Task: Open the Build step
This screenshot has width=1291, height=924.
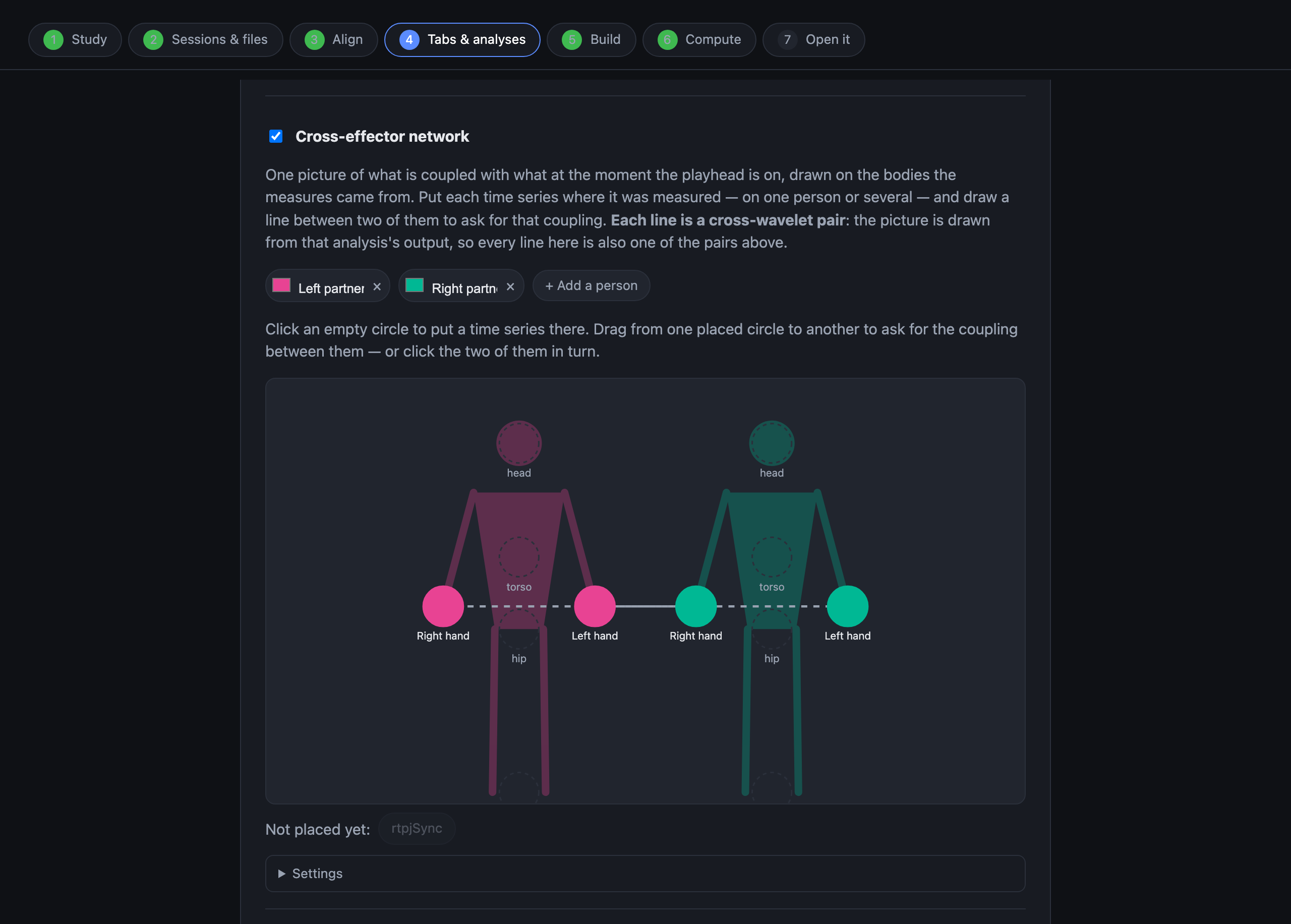Action: tap(591, 40)
